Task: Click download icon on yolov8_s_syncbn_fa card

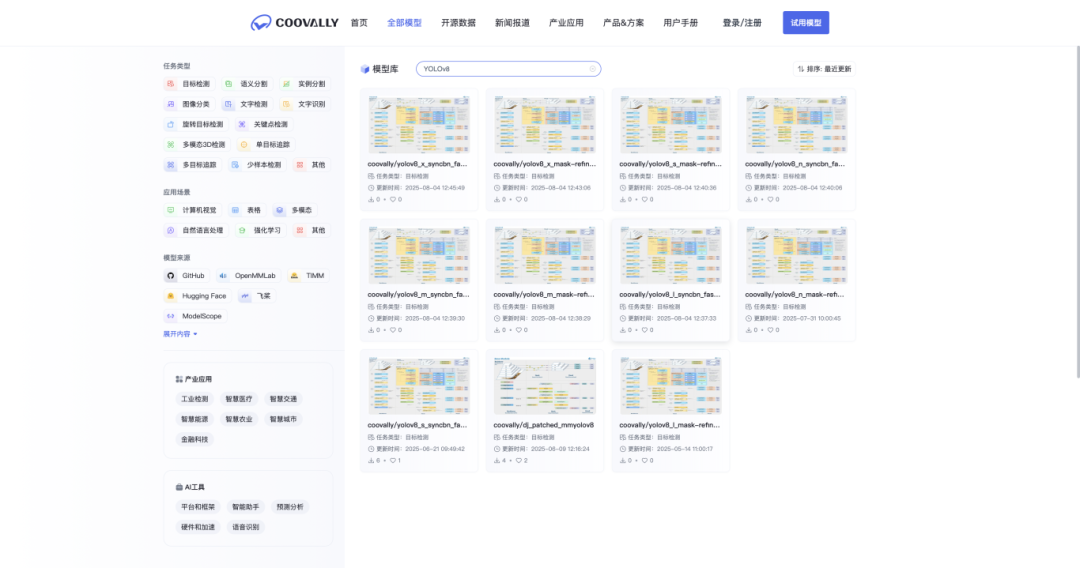Action: 371,461
